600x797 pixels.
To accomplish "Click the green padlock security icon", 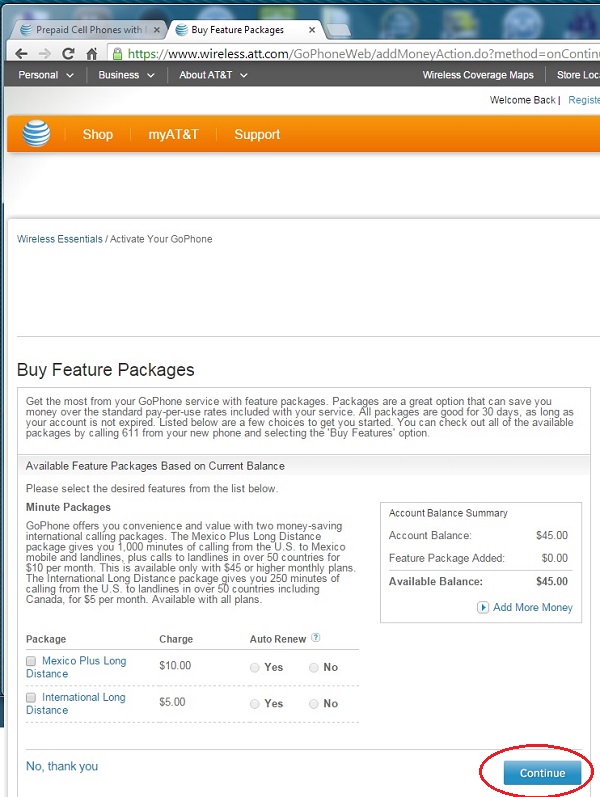I will click(117, 54).
